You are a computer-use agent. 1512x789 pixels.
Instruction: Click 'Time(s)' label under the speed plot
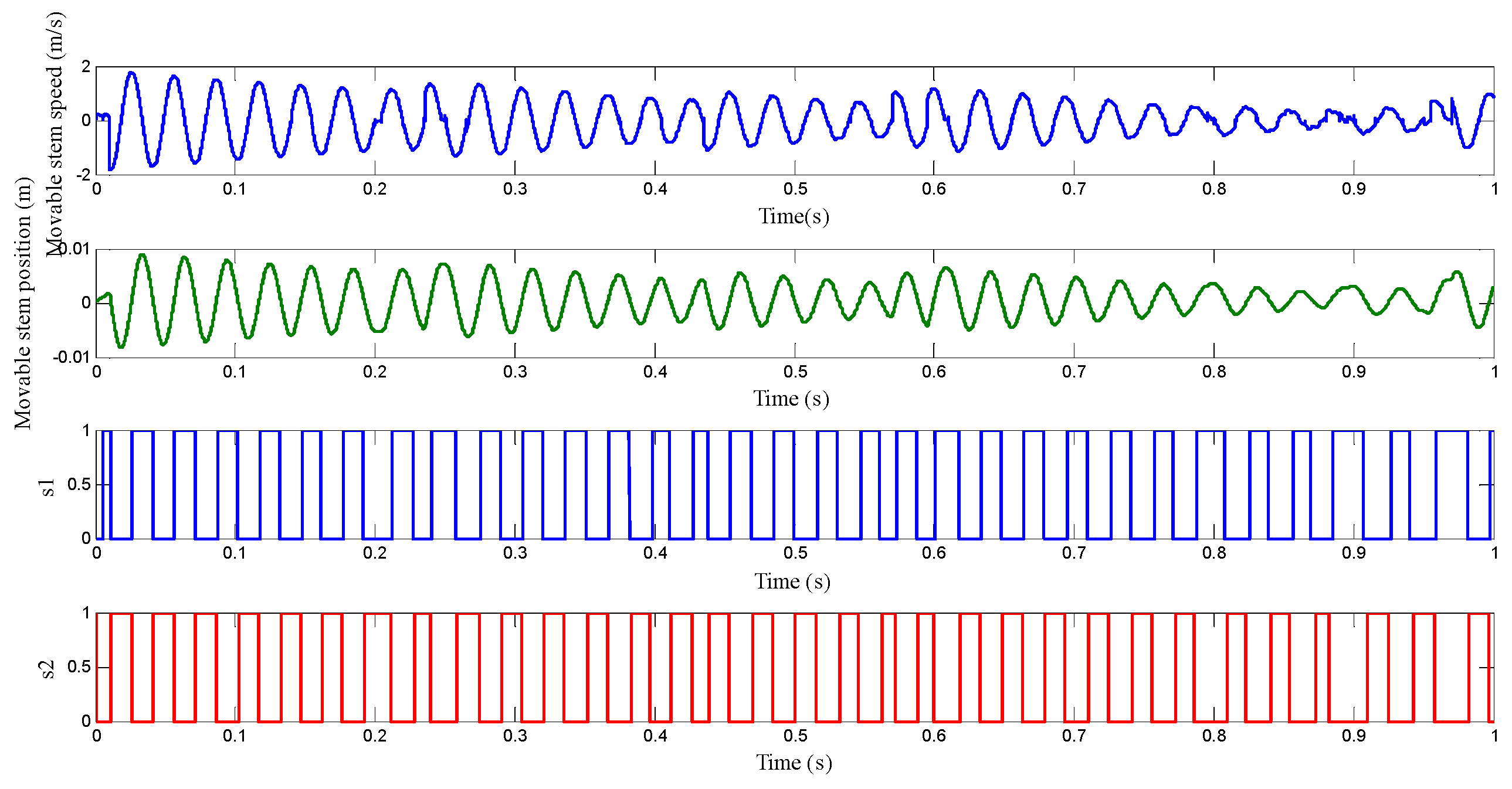[x=794, y=216]
